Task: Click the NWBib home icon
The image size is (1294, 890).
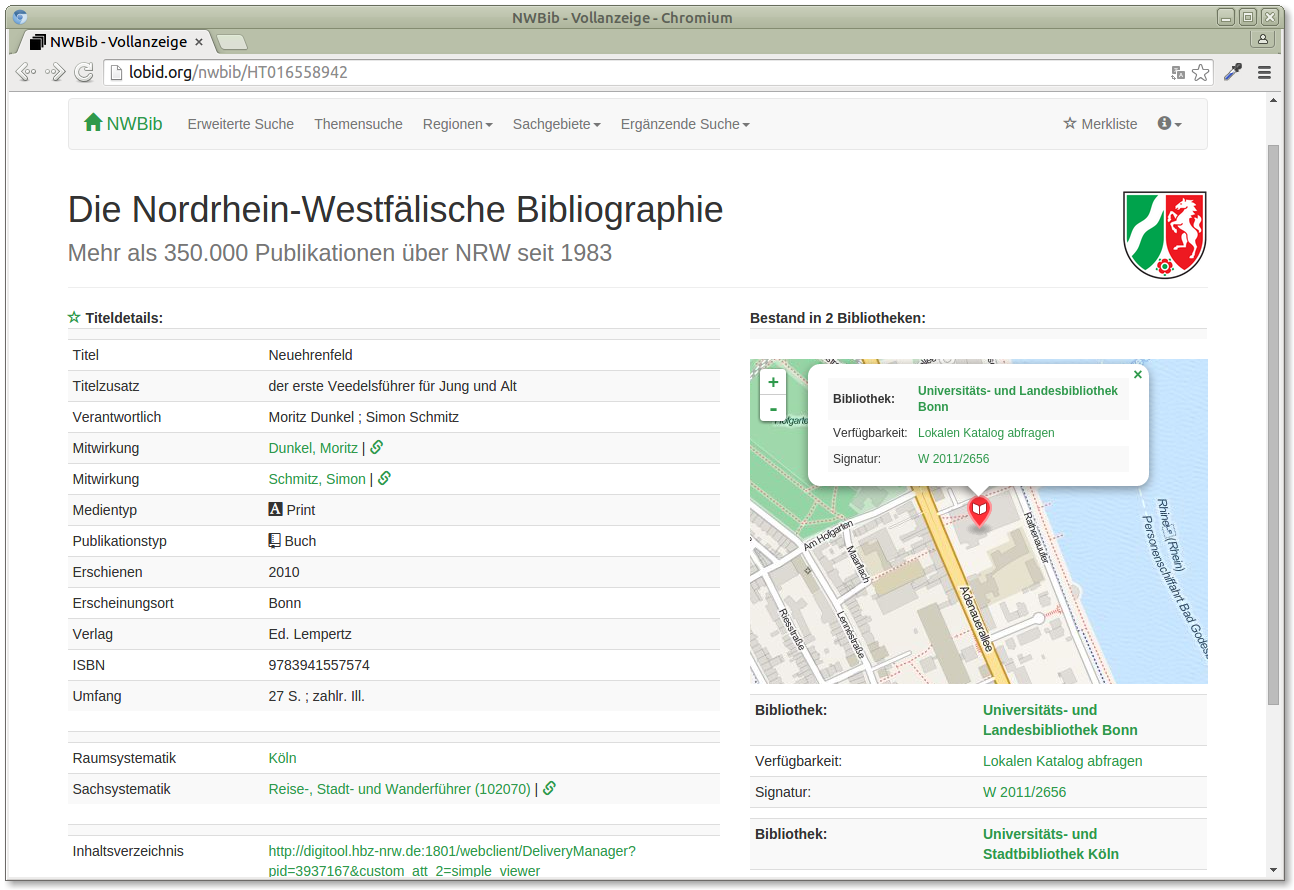Action: coord(93,122)
